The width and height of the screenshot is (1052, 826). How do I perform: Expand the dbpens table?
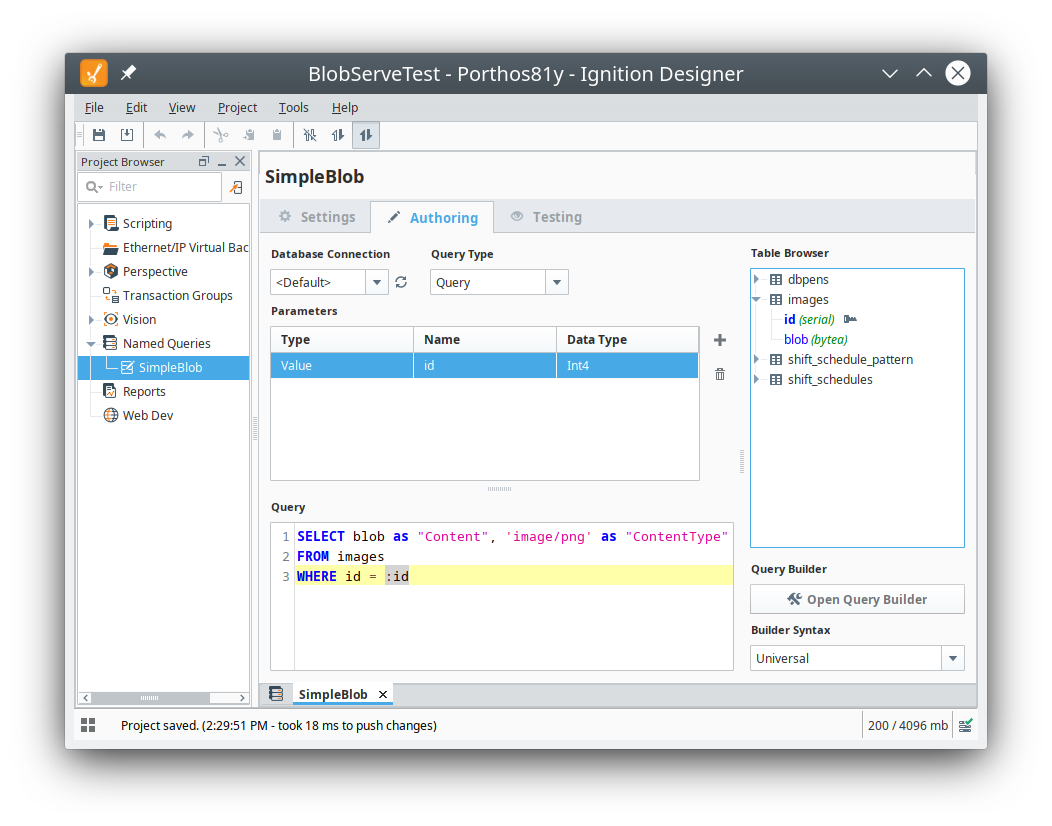click(x=757, y=279)
